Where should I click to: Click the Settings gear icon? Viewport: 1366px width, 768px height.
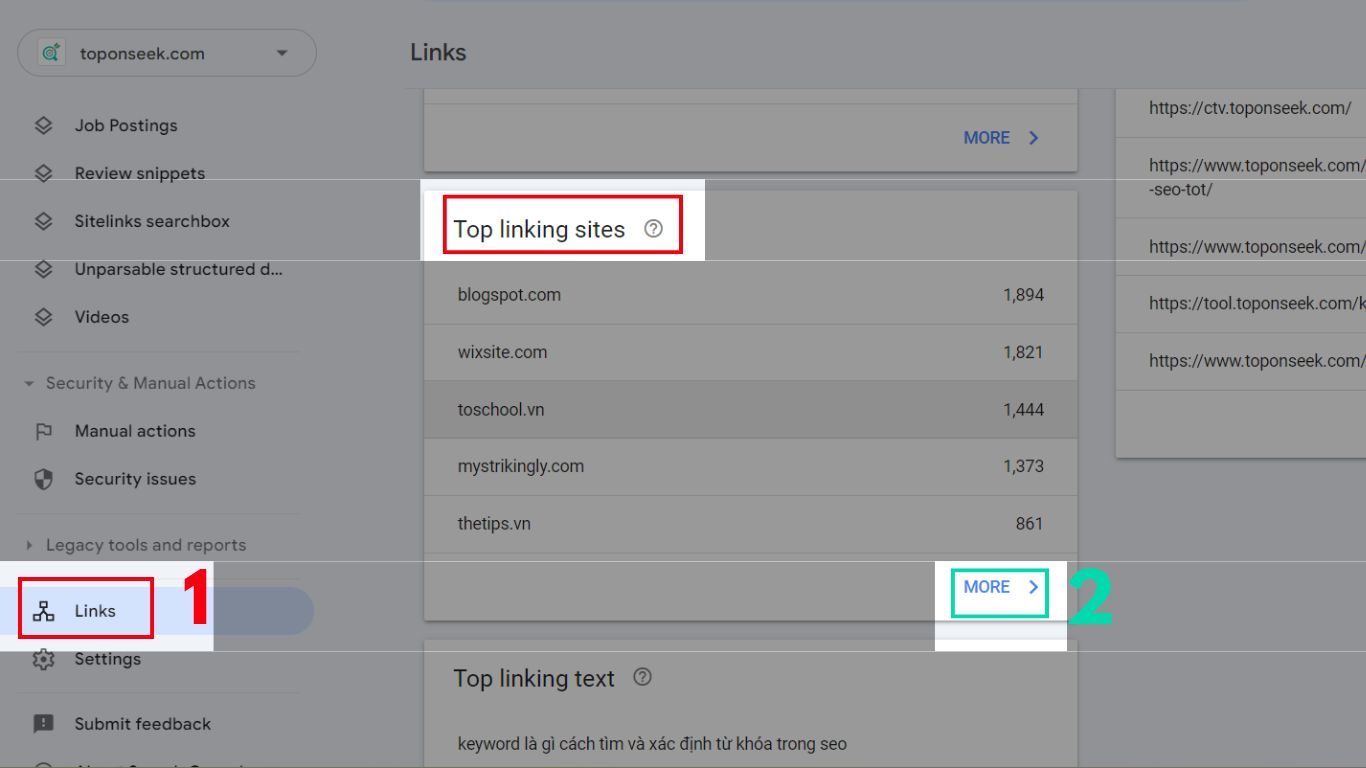43,659
